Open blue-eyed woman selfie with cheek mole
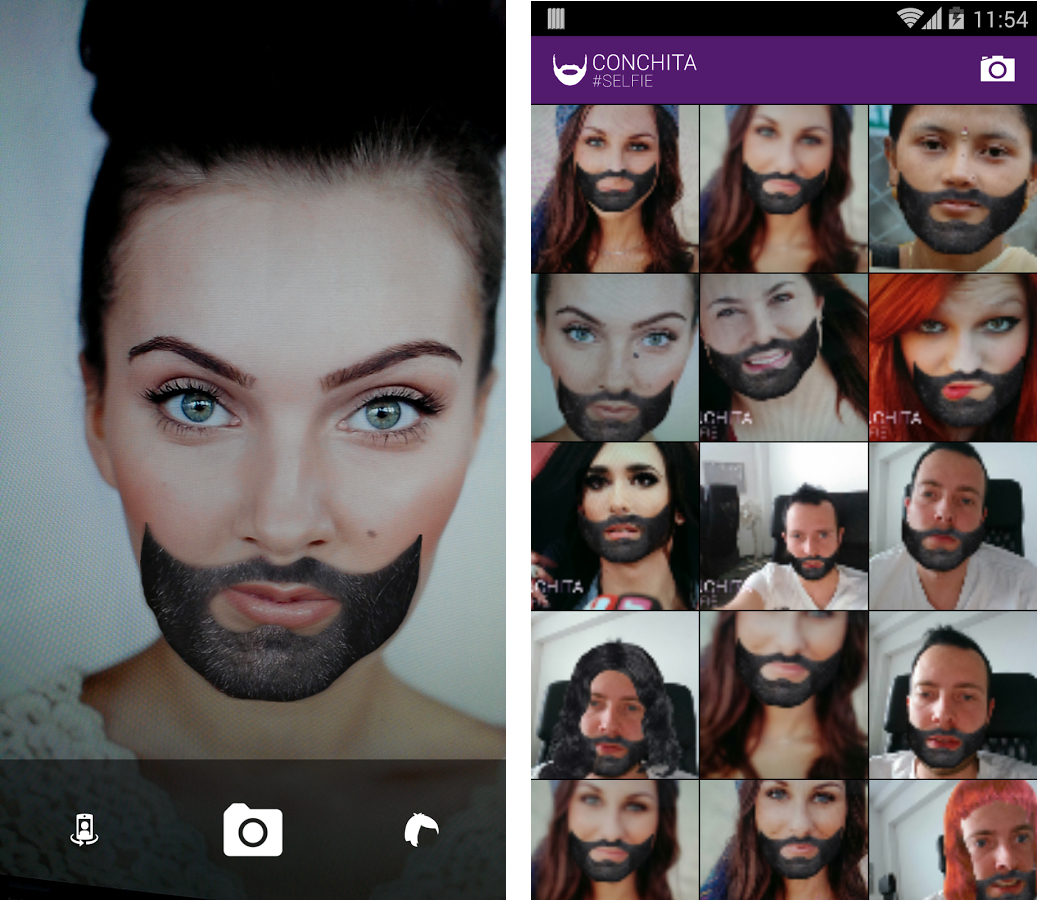 tap(614, 357)
